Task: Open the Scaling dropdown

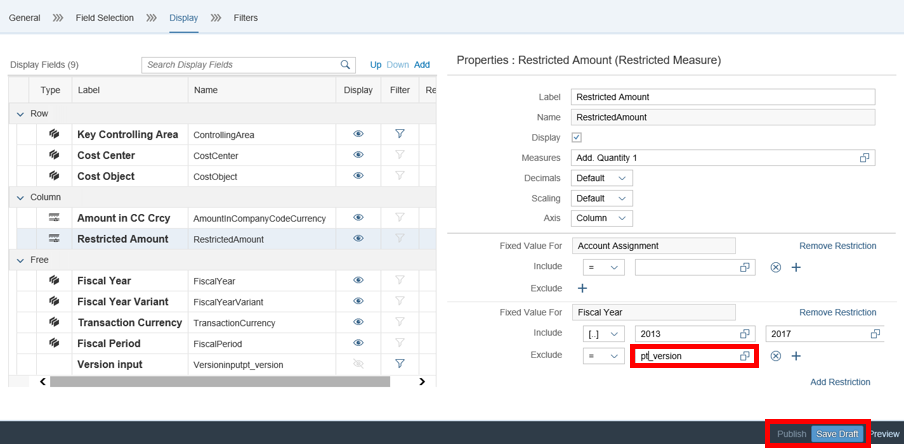Action: coord(601,198)
